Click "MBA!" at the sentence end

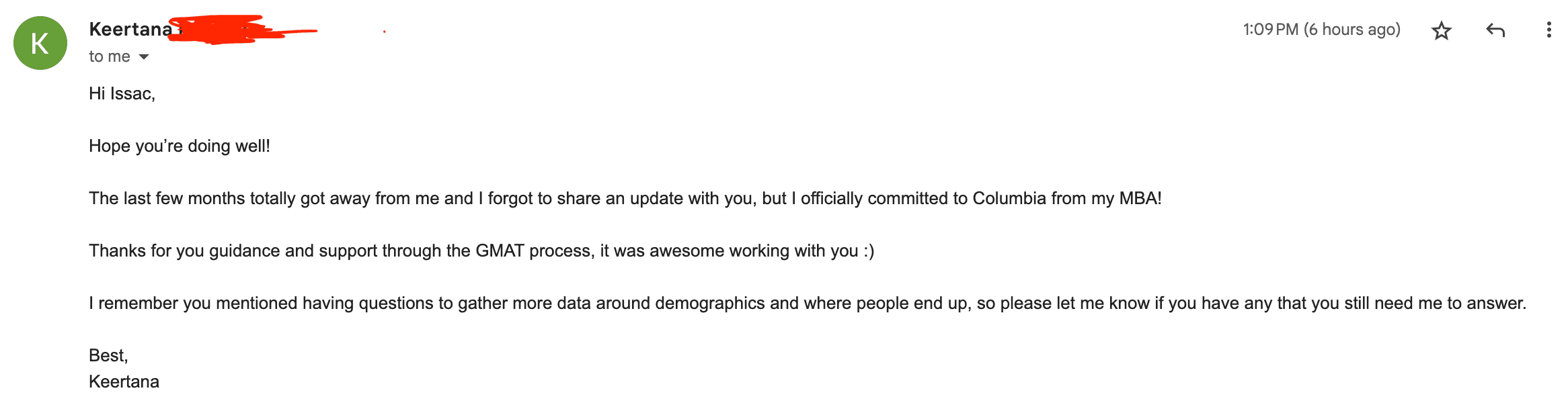tap(1140, 198)
